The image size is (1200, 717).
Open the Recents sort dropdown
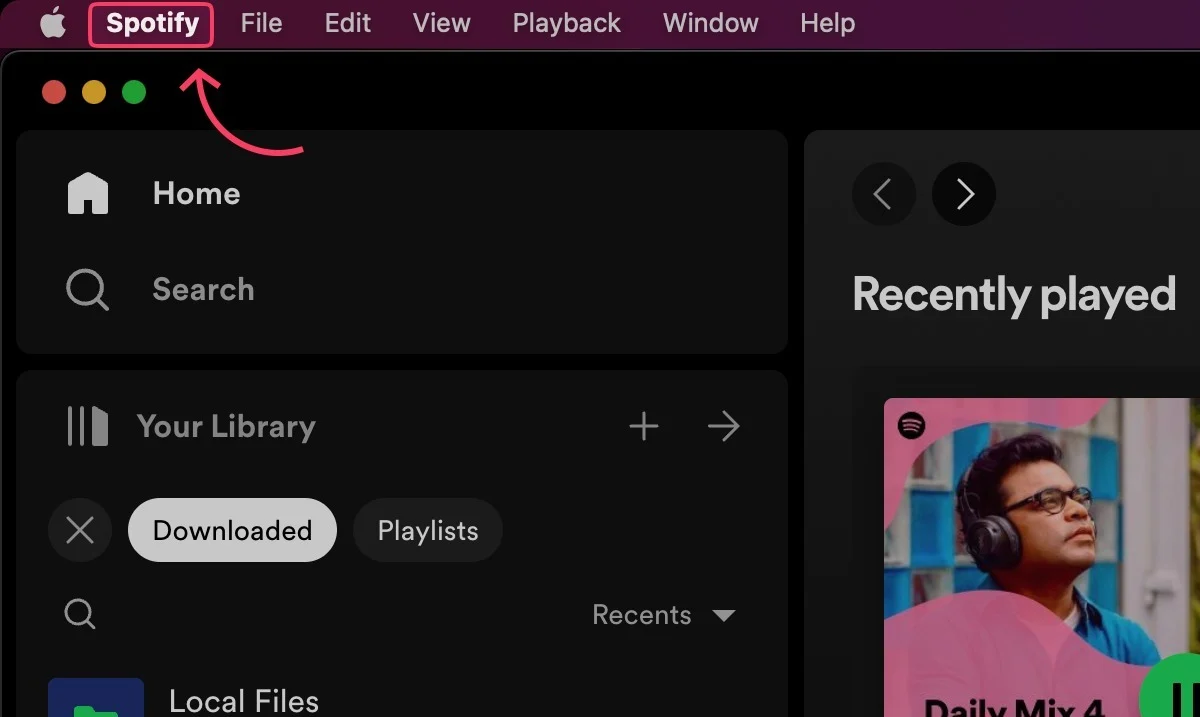click(664, 615)
